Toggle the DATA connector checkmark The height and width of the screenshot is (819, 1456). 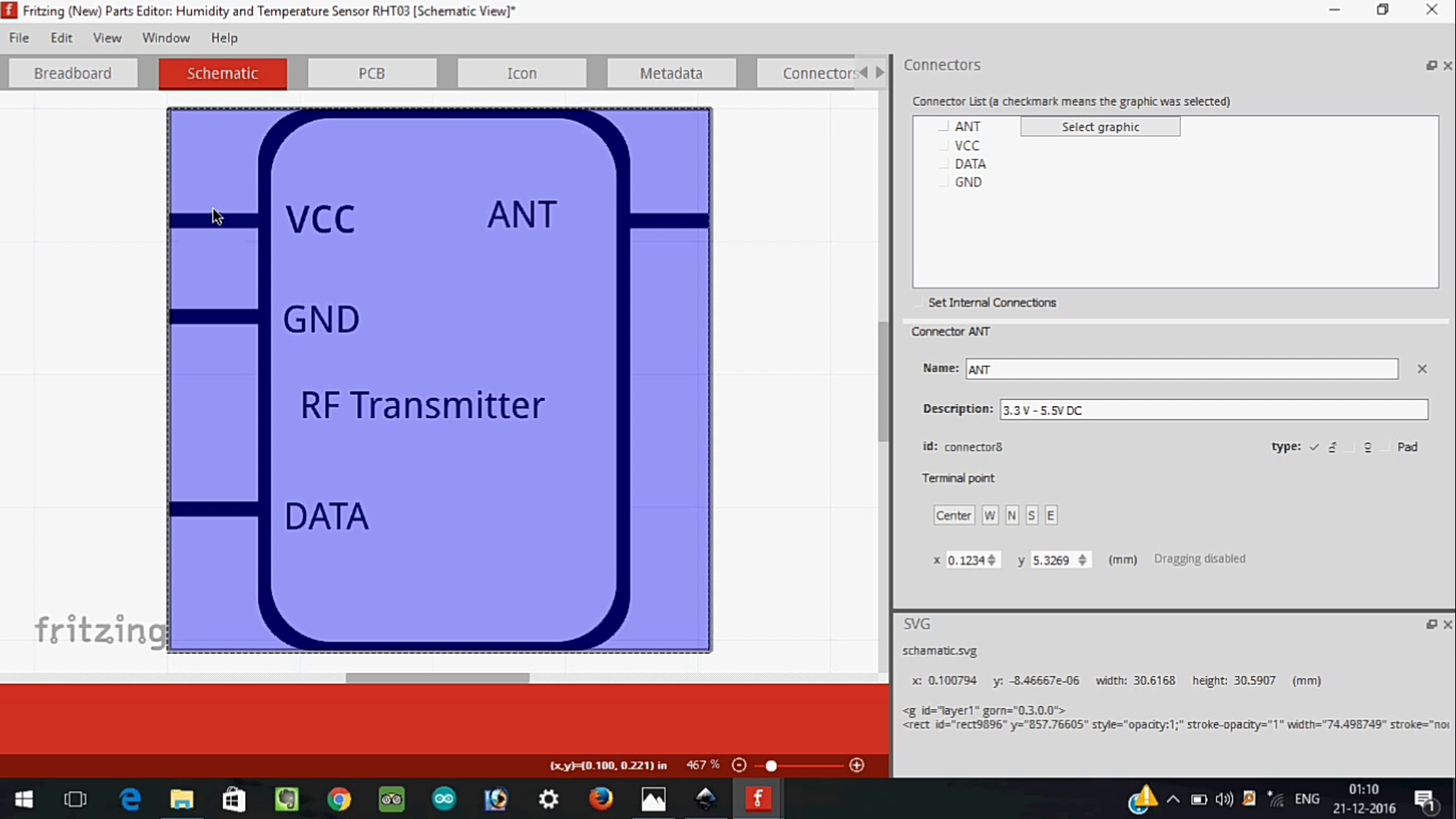pos(944,164)
